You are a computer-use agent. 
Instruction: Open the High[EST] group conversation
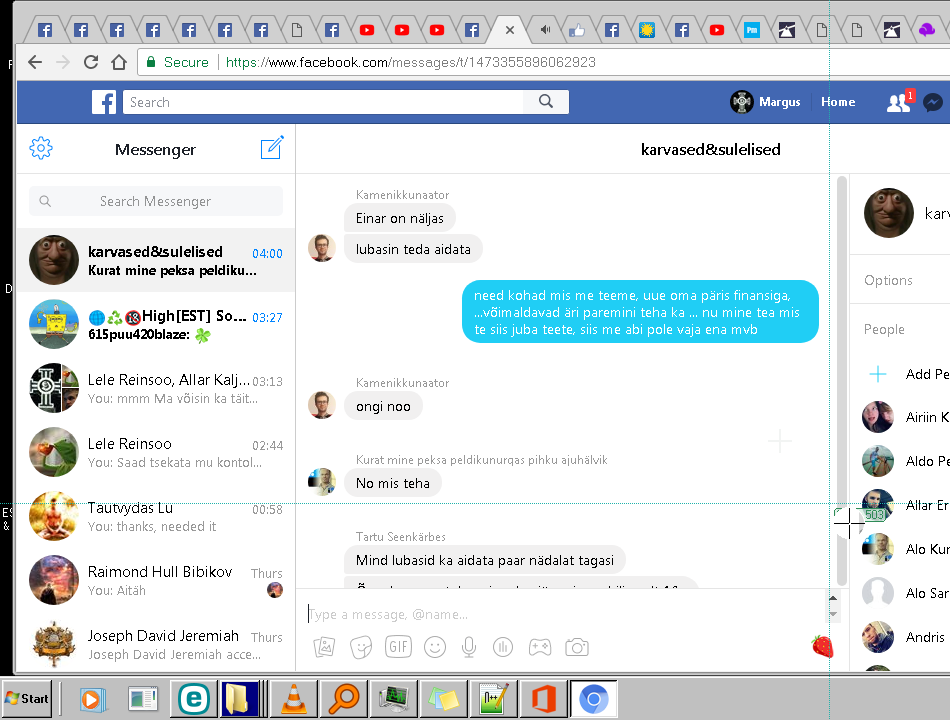tap(156, 324)
